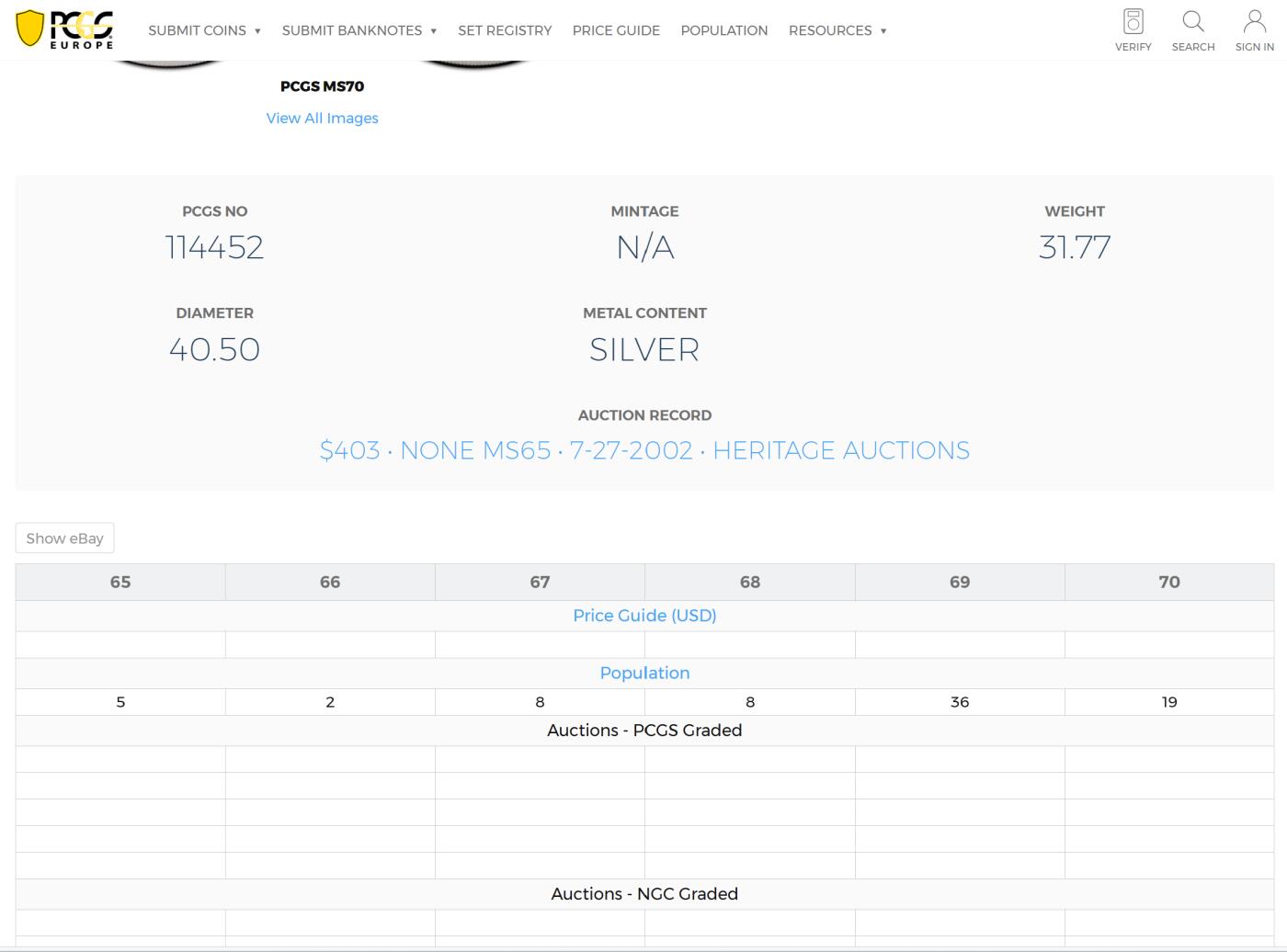The height and width of the screenshot is (952, 1287).
Task: Select the grade 65 column header
Action: [120, 582]
